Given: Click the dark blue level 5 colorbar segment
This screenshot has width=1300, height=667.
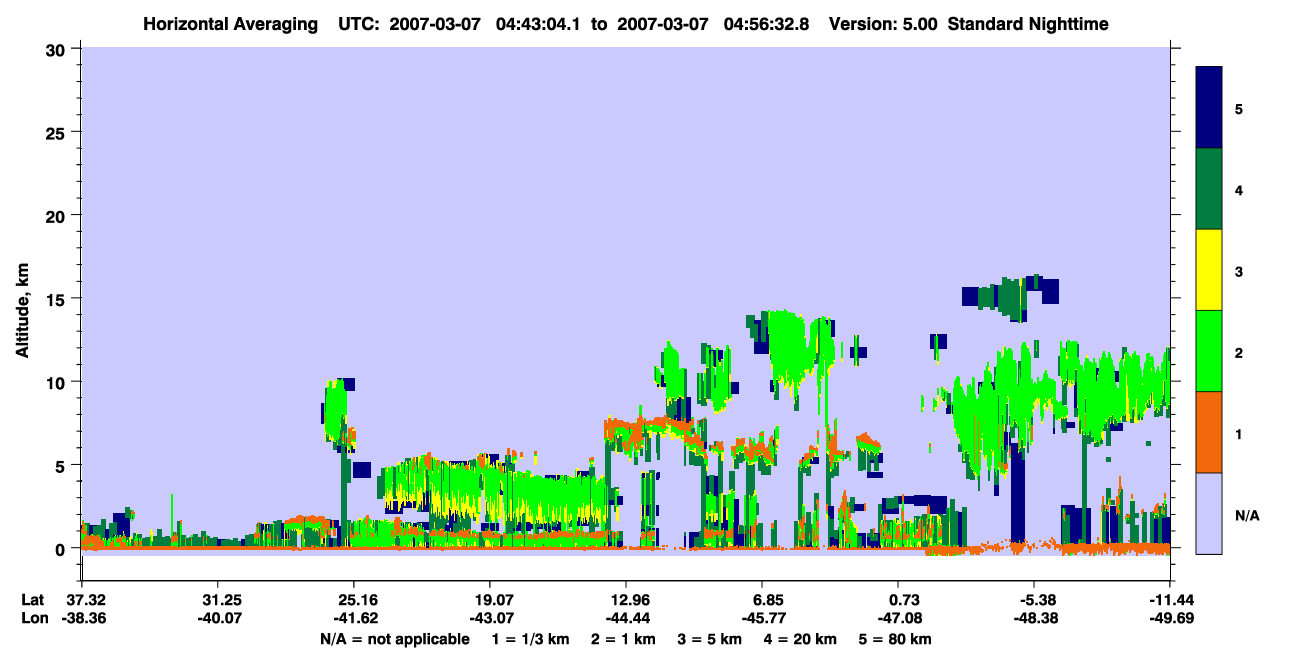Looking at the screenshot, I should pos(1209,108).
